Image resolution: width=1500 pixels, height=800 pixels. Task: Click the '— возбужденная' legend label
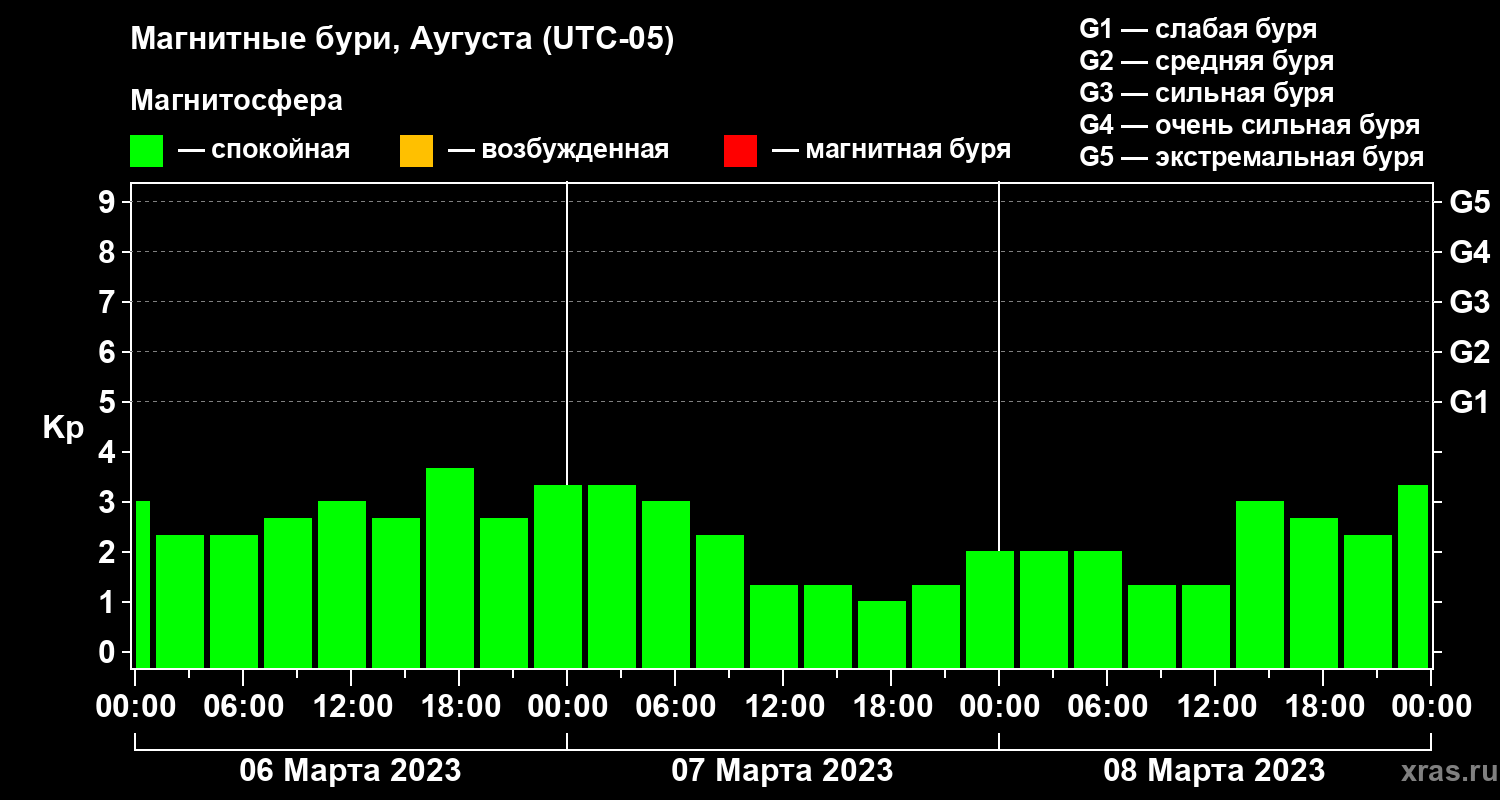pos(558,150)
